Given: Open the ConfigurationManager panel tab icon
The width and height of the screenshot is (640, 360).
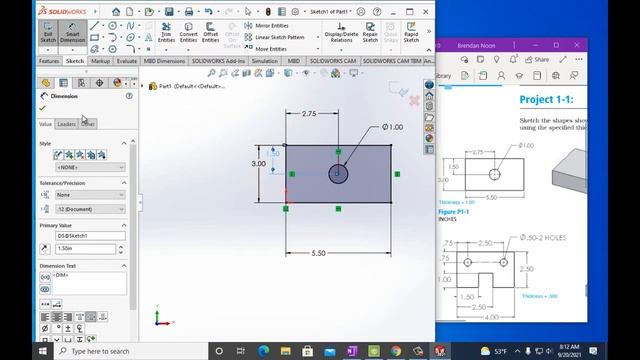Looking at the screenshot, I should click(81, 83).
